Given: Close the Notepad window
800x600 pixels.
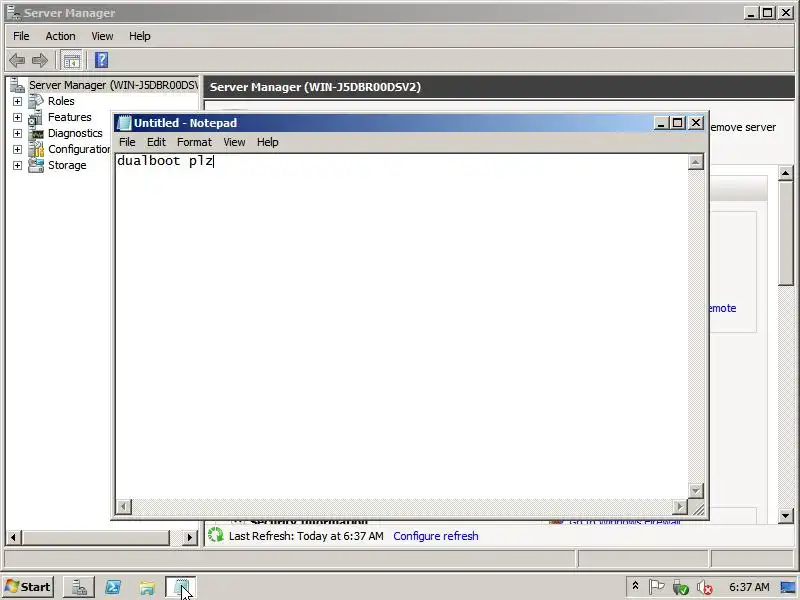Looking at the screenshot, I should [x=696, y=123].
